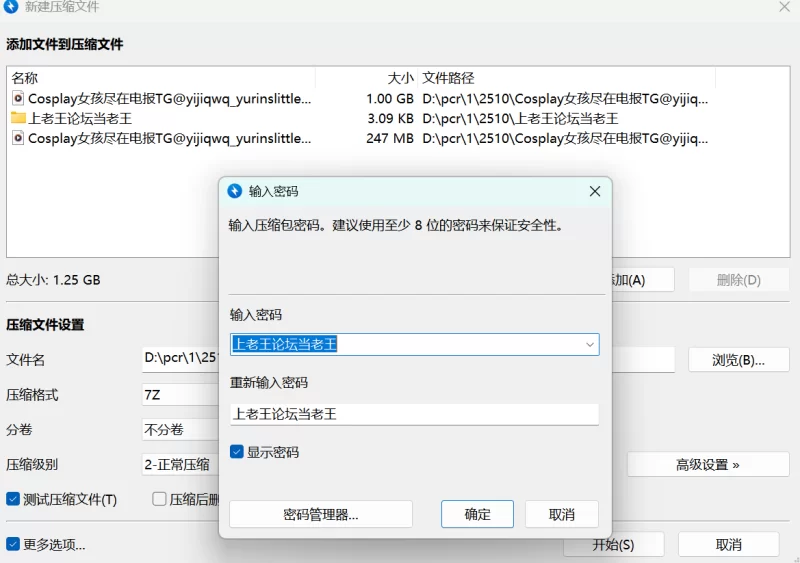Click the 文件名 path field

[180, 358]
